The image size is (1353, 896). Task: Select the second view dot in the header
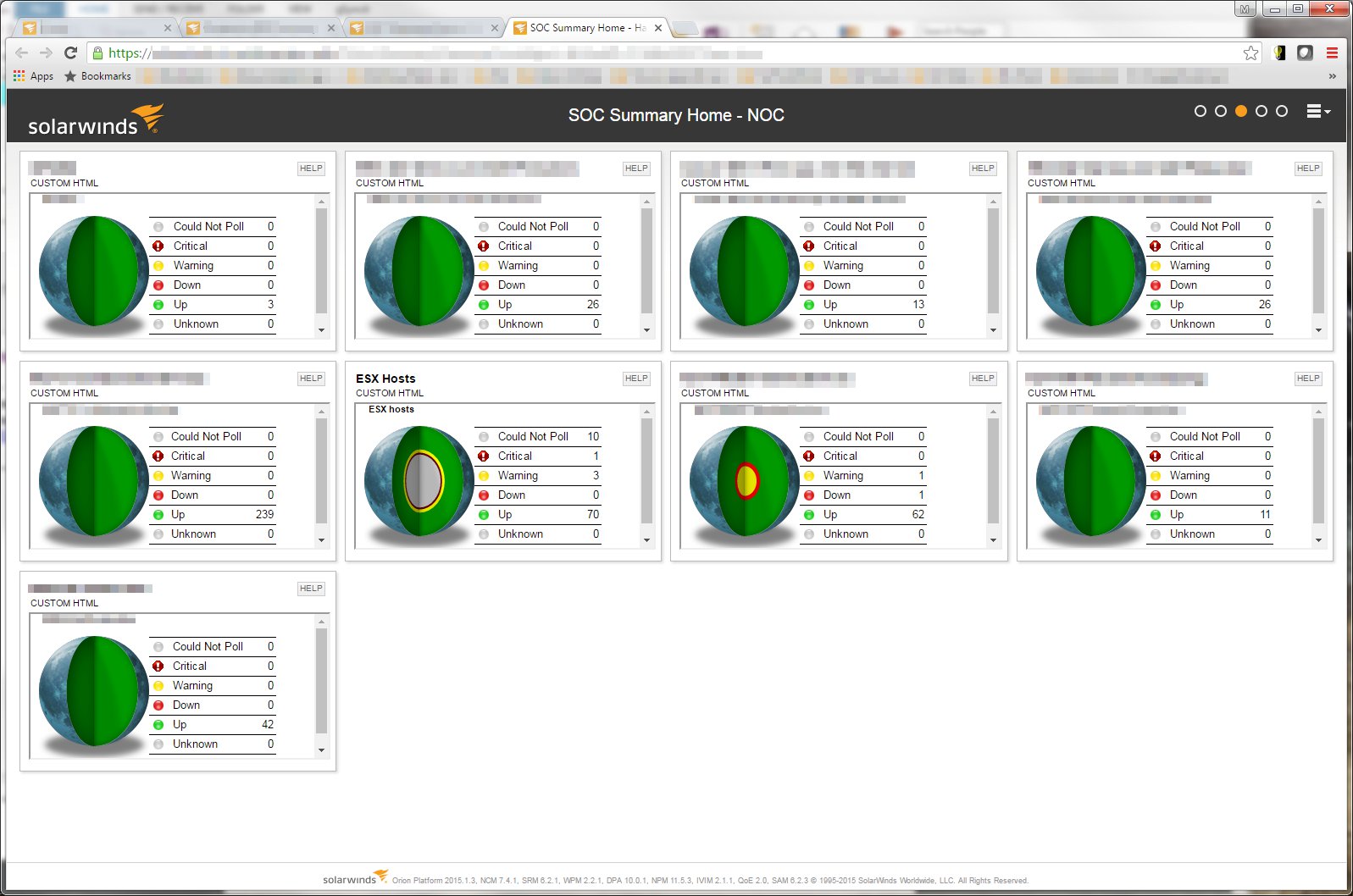1220,111
